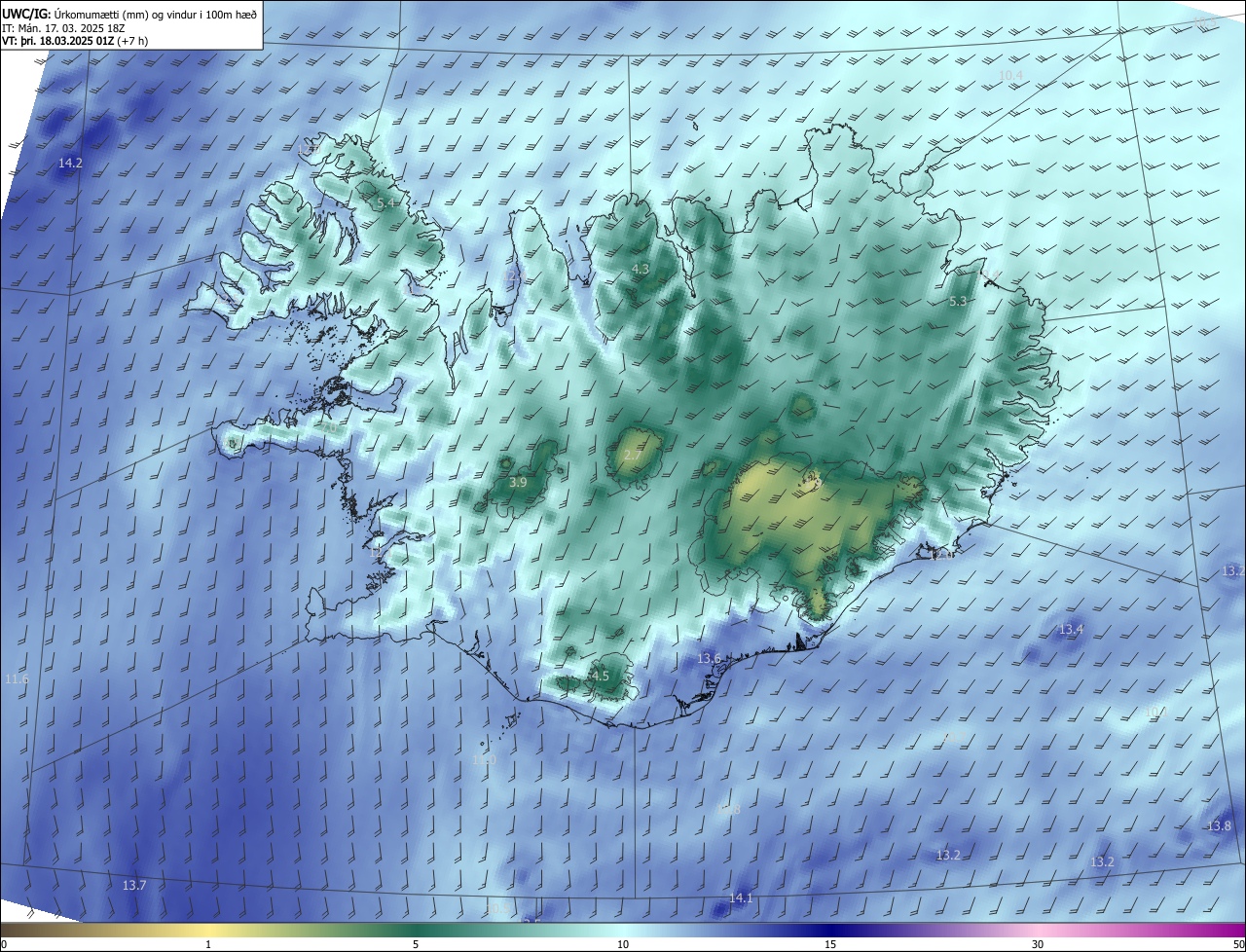Click the 5.4 value in the Westfjords
This screenshot has width=1246, height=952.
click(386, 203)
